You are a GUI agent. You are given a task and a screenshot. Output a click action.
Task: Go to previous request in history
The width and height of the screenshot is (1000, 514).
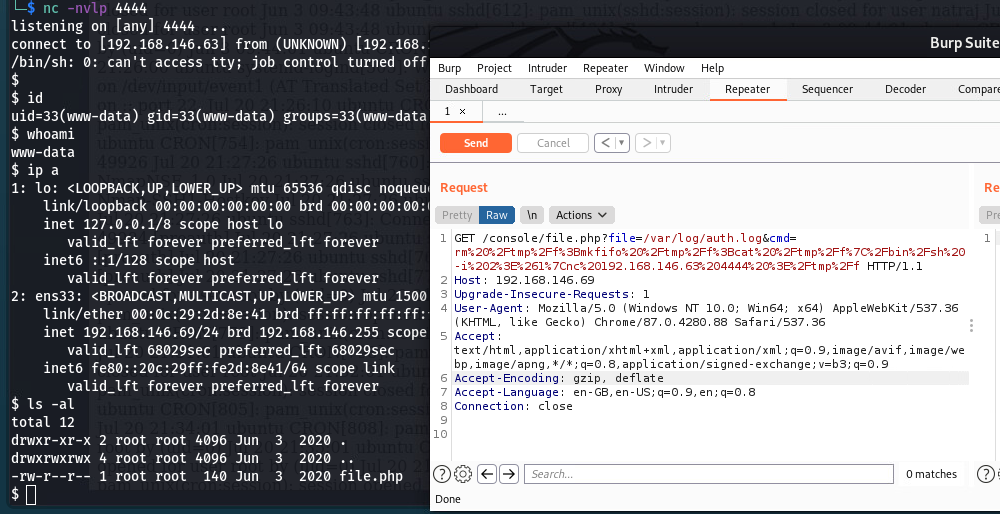tap(605, 143)
